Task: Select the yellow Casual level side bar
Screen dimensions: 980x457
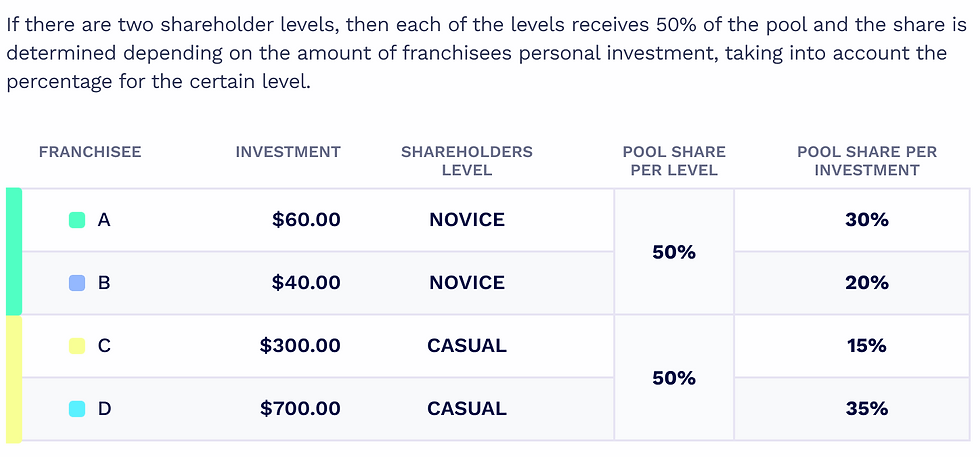Action: [x=14, y=379]
